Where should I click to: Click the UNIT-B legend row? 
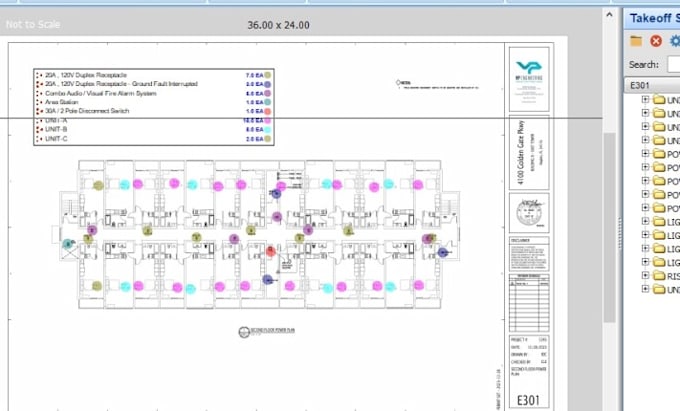pyautogui.click(x=154, y=129)
